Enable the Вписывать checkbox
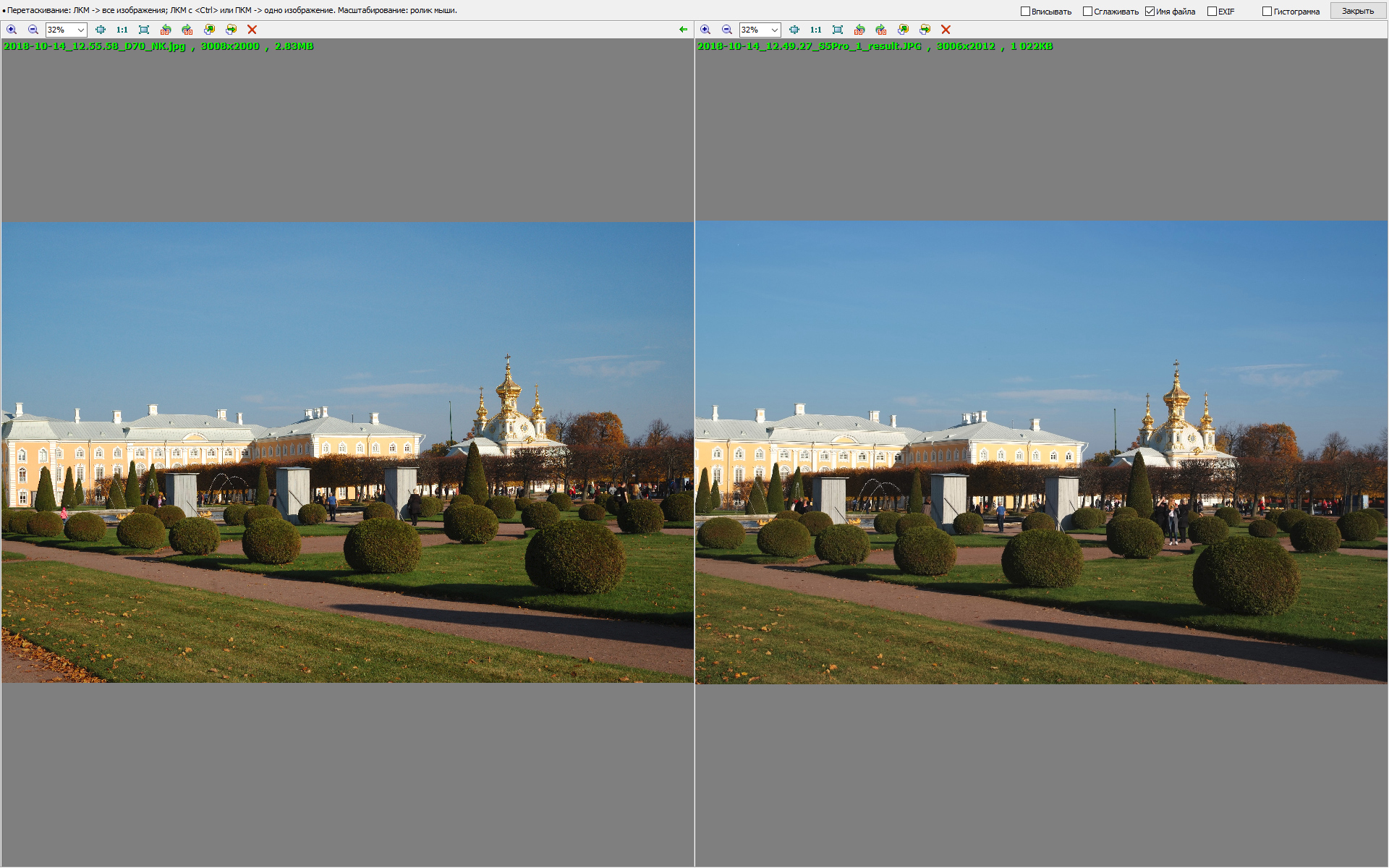Viewport: 1389px width, 868px height. click(x=1025, y=12)
